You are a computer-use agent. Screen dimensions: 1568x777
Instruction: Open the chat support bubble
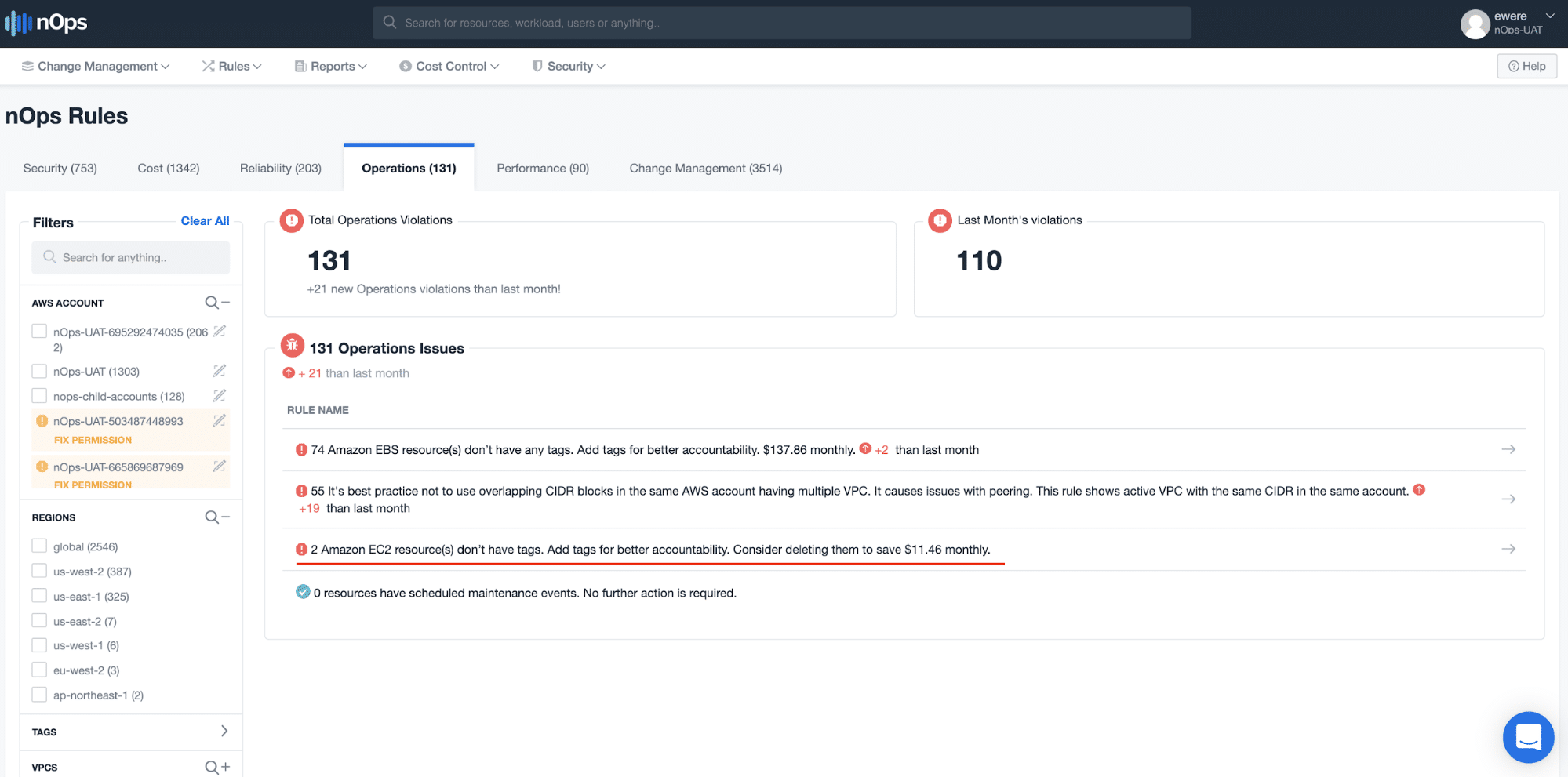pyautogui.click(x=1528, y=737)
